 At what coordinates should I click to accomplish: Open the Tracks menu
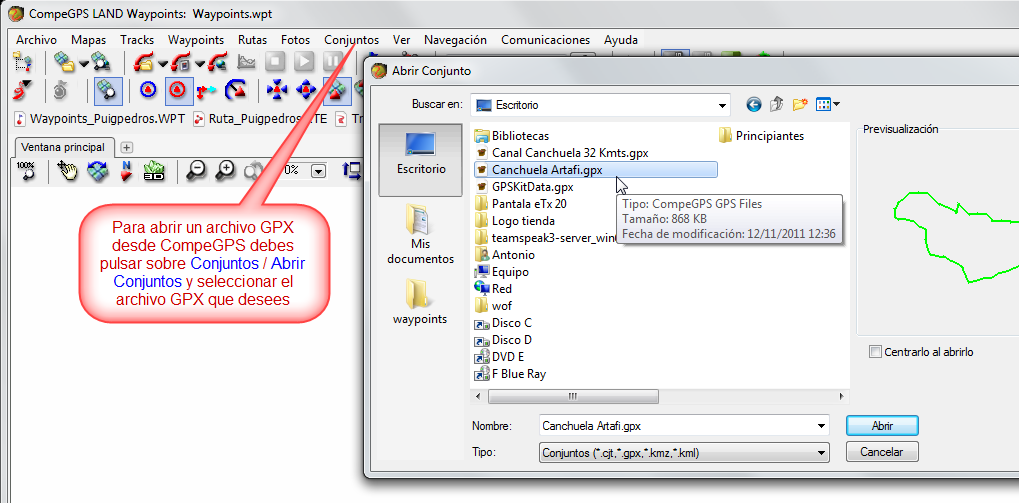point(137,40)
